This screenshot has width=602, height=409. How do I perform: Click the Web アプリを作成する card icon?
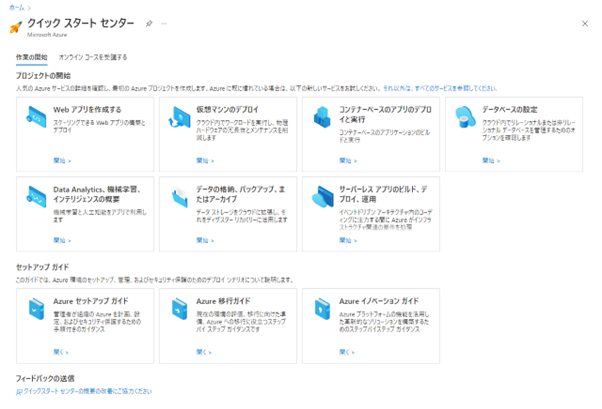(x=39, y=118)
